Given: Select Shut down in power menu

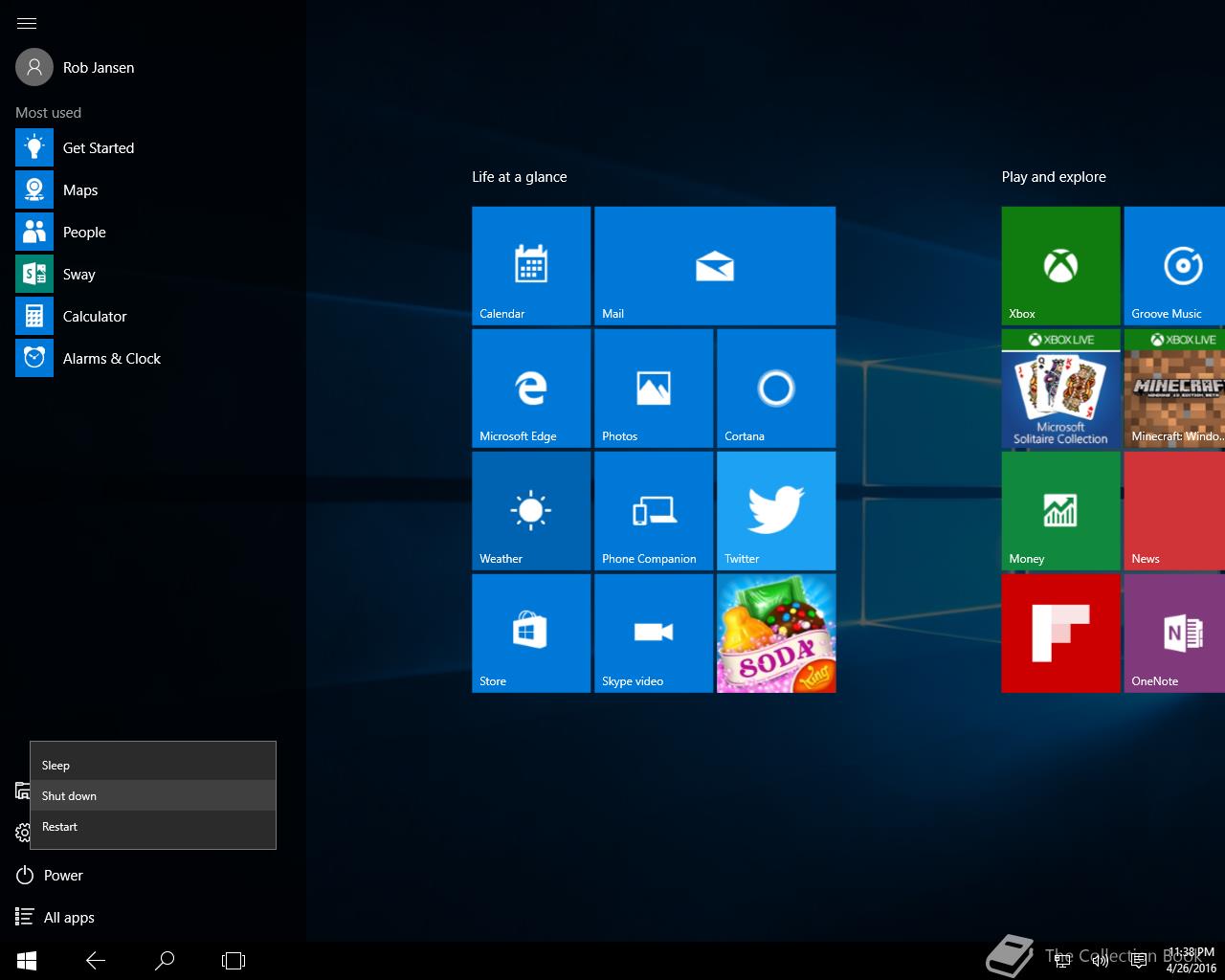Looking at the screenshot, I should coord(153,796).
